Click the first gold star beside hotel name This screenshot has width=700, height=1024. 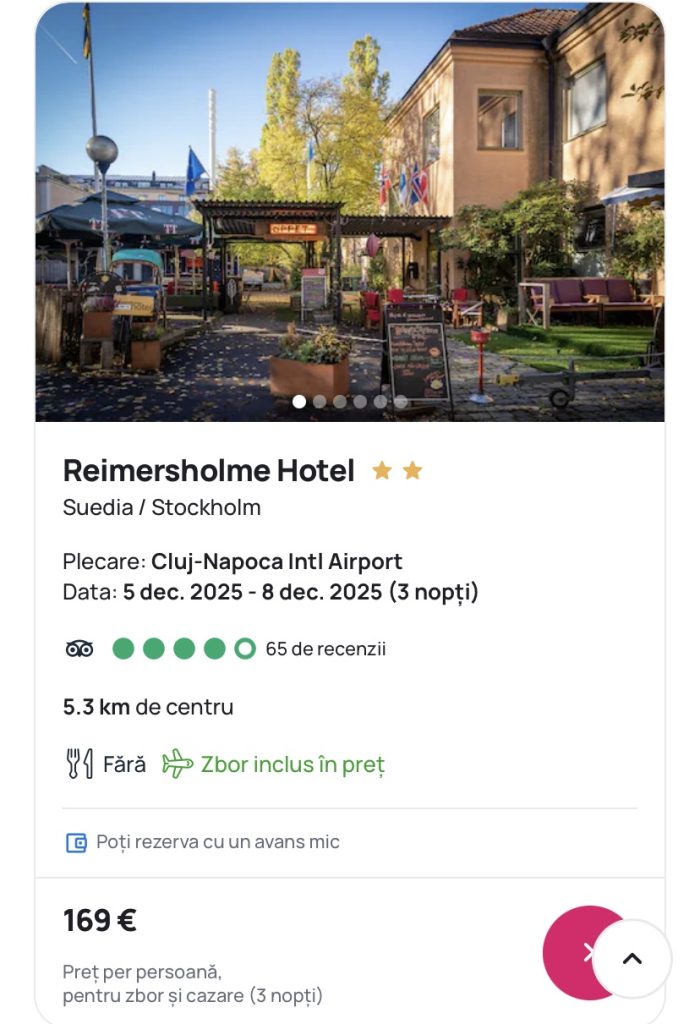pyautogui.click(x=382, y=470)
